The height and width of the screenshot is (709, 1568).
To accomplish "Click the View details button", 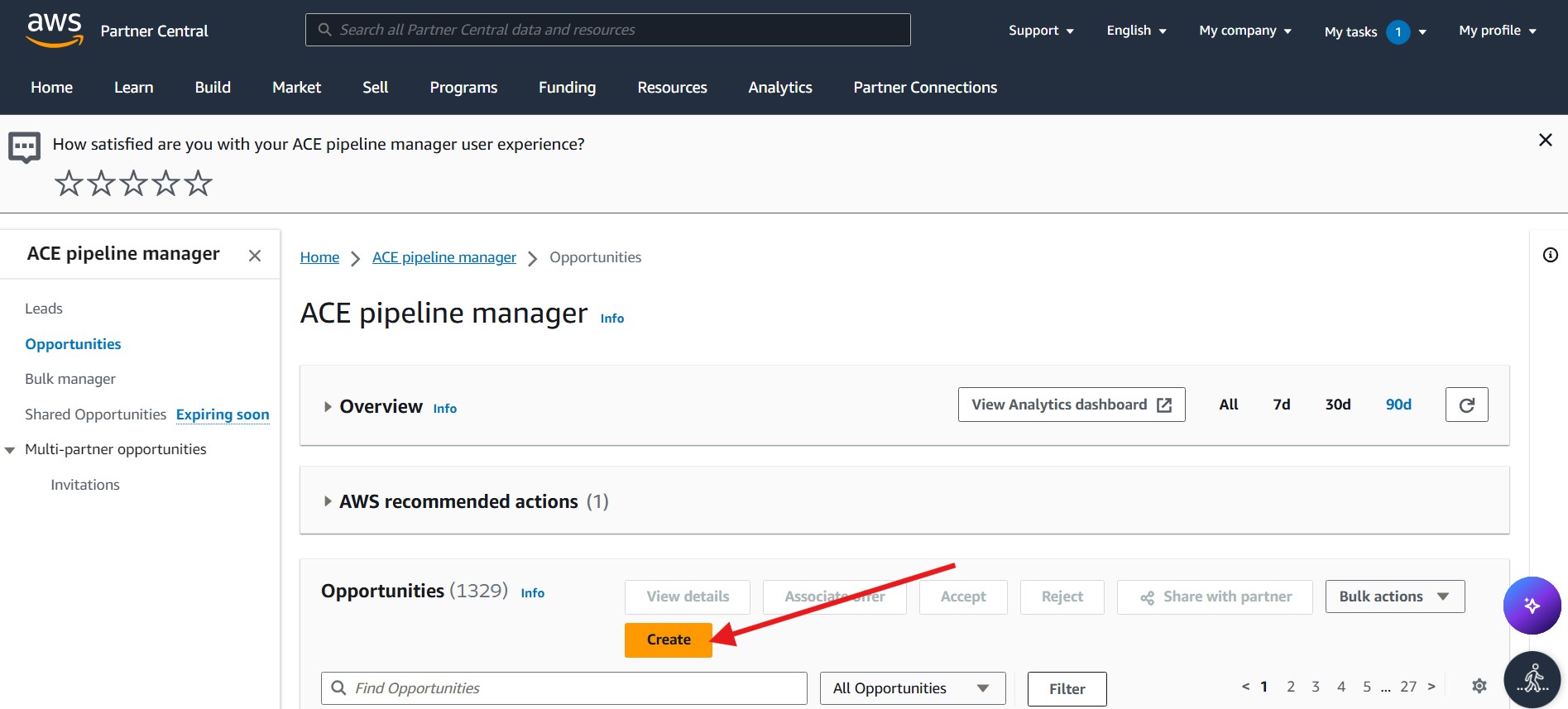I will coord(688,596).
